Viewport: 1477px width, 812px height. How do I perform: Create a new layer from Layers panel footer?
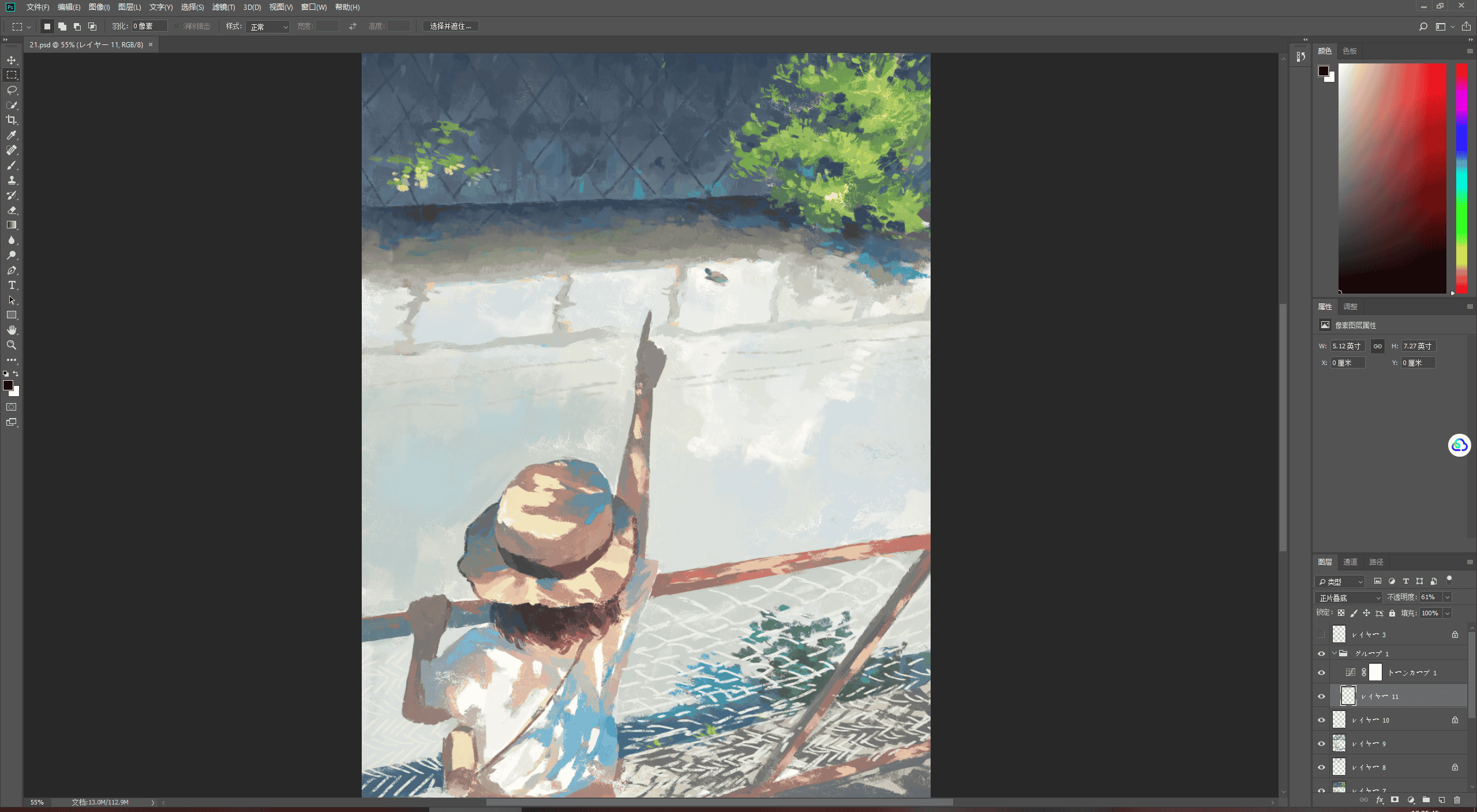pos(1441,800)
